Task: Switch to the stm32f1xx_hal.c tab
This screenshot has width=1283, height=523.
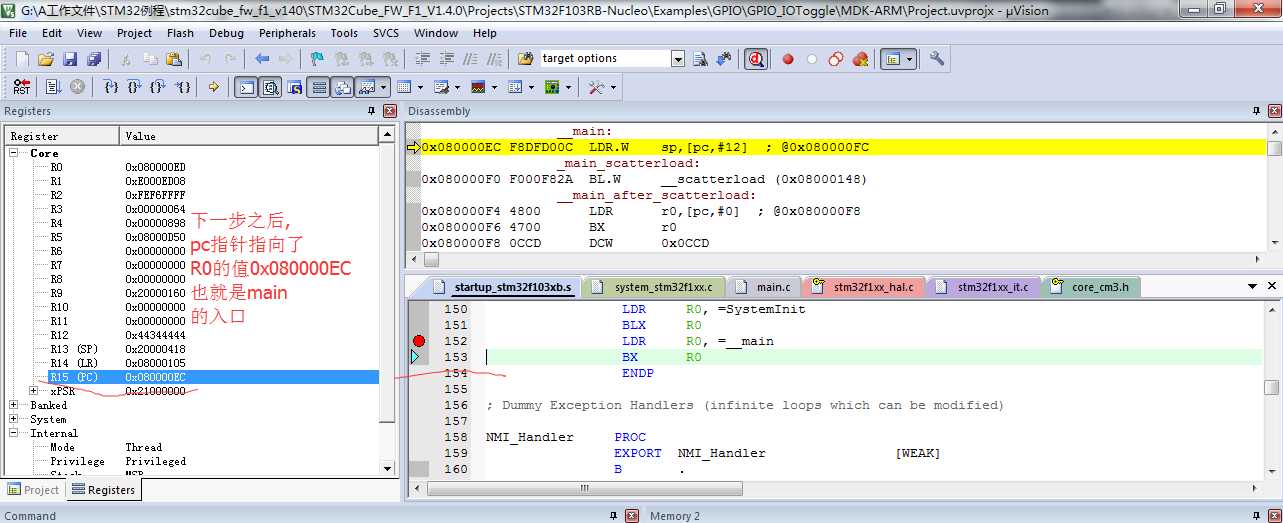Action: point(863,287)
